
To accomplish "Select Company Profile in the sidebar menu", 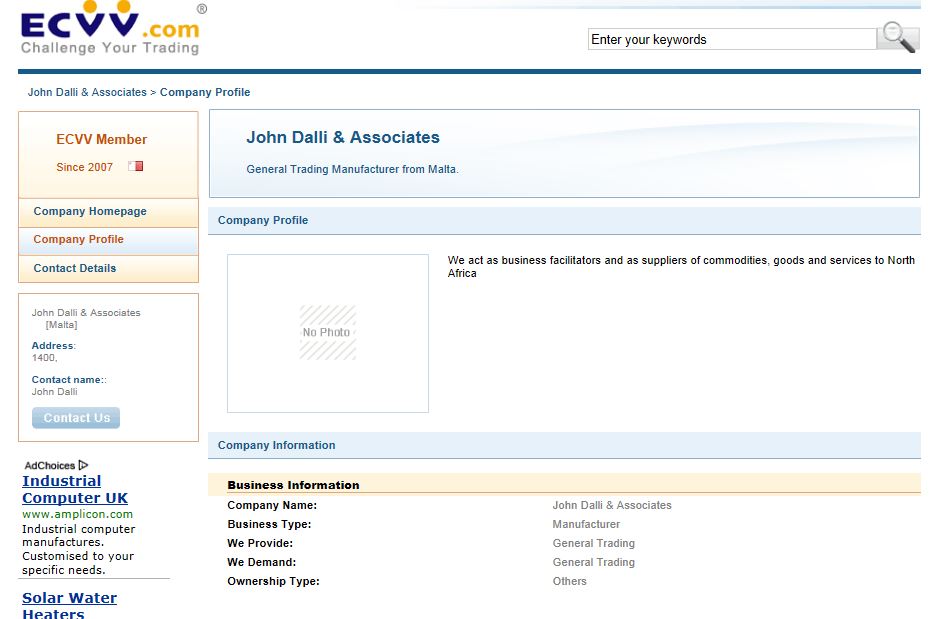I will click(79, 240).
